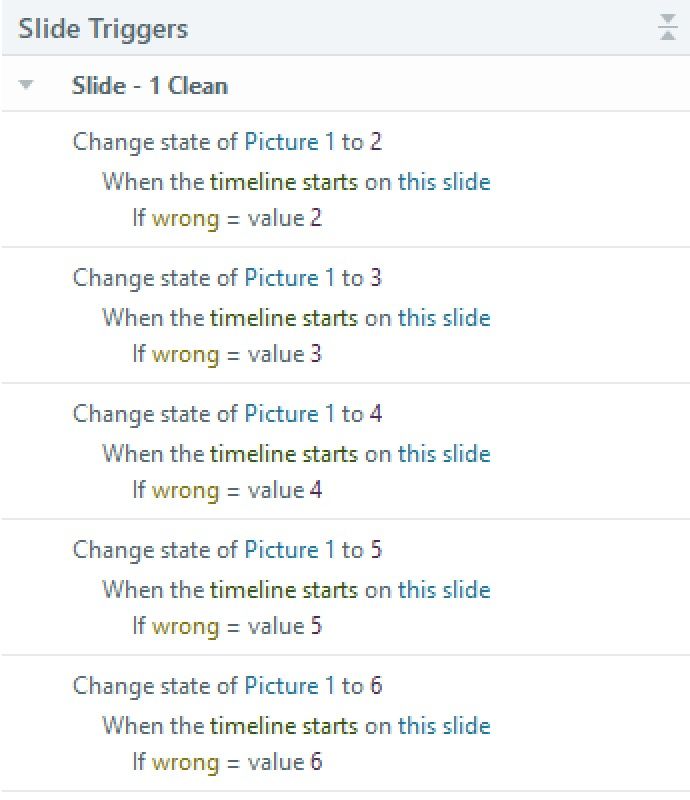Click Picture 1 link in state 5 trigger

[289, 550]
